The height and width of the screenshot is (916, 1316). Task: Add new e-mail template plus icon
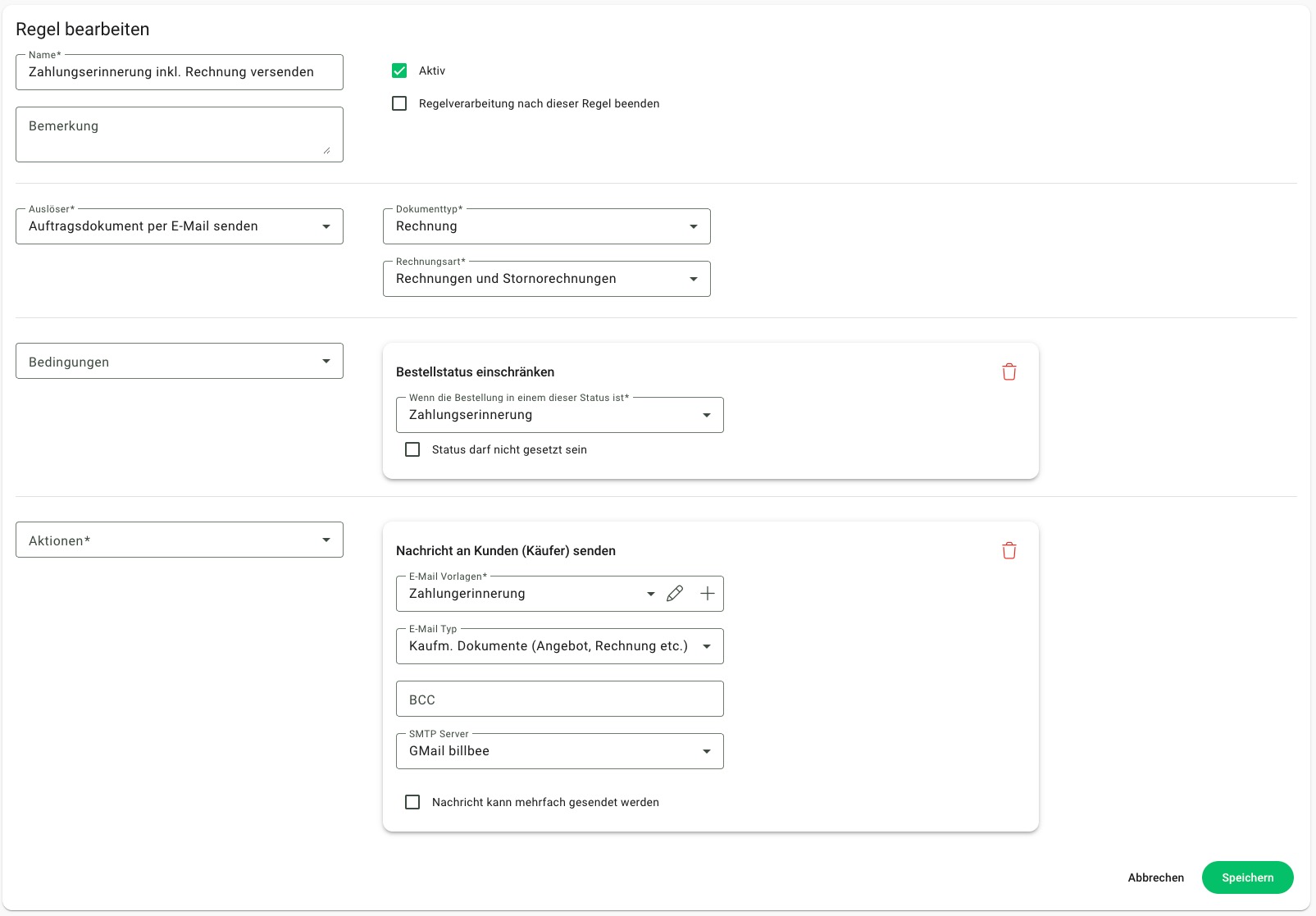(708, 594)
